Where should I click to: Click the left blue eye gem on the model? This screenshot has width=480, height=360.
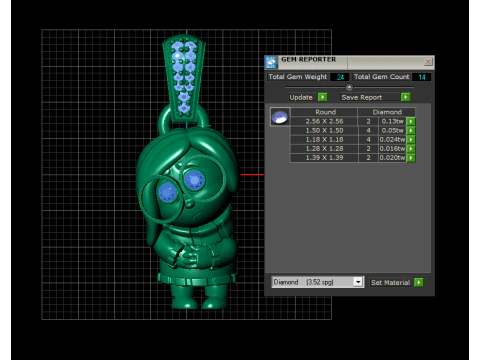pyautogui.click(x=168, y=193)
